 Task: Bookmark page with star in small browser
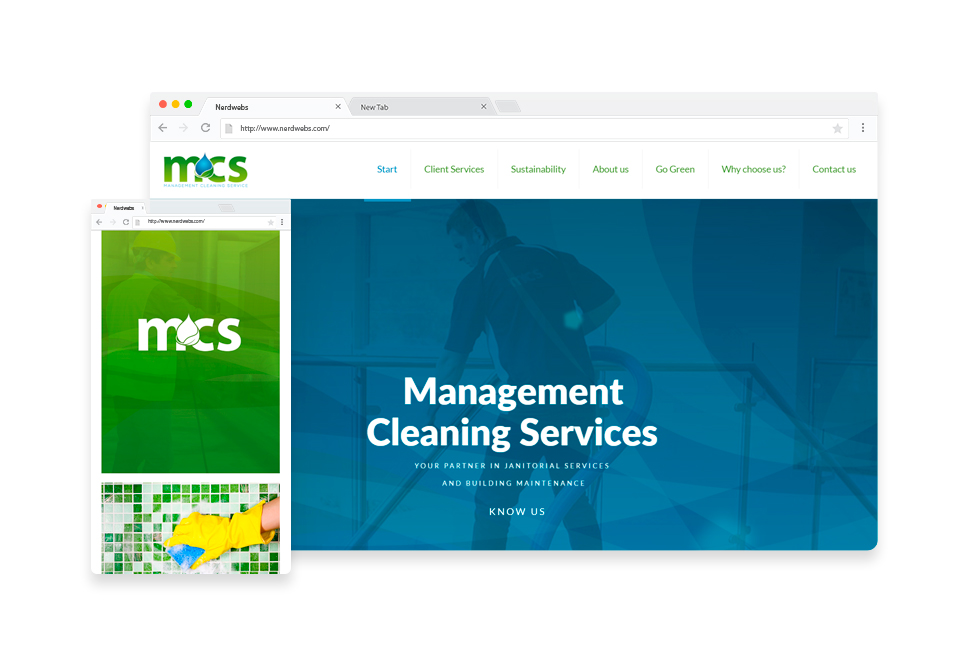click(271, 222)
